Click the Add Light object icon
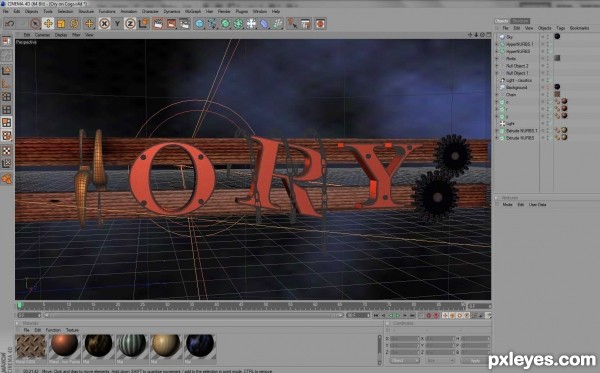Image resolution: width=600 pixels, height=373 pixels. pyautogui.click(x=251, y=24)
